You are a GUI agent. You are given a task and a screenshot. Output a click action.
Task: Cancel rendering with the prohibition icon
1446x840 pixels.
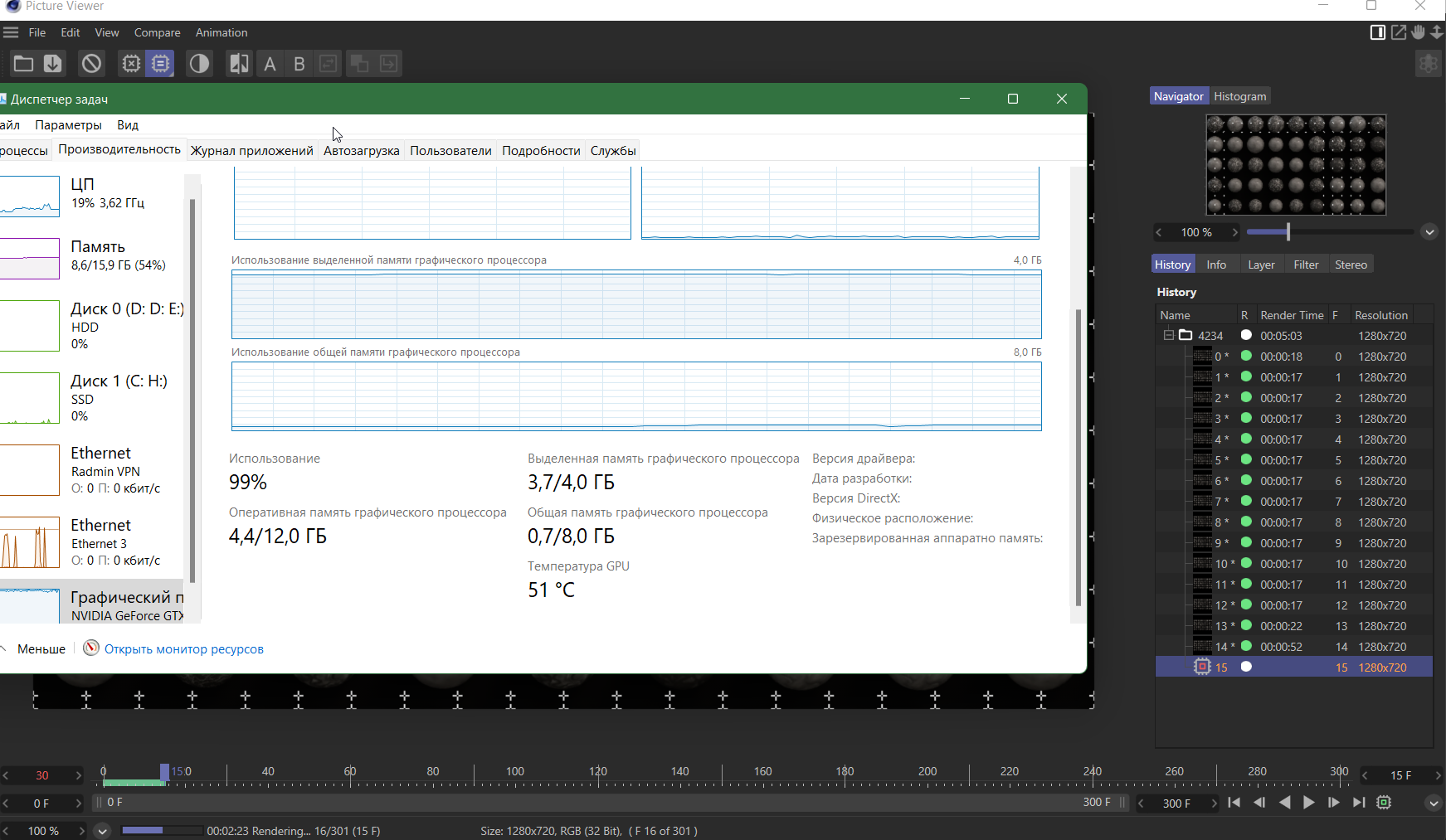coord(91,63)
